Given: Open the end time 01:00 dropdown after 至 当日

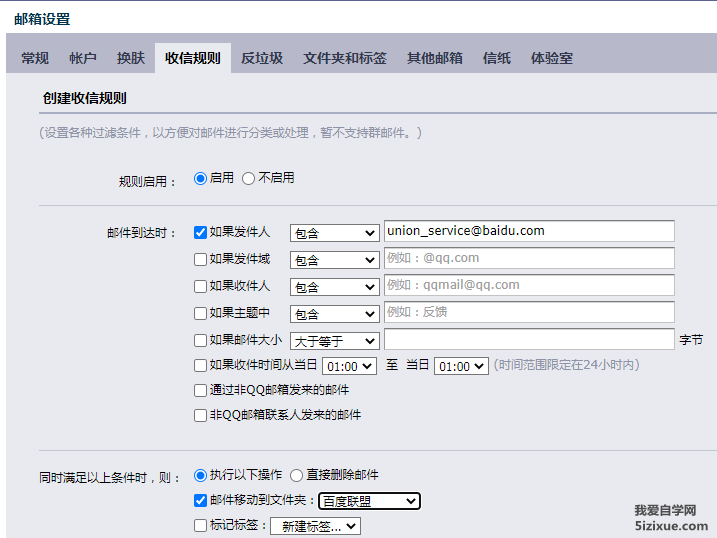Looking at the screenshot, I should tap(461, 366).
